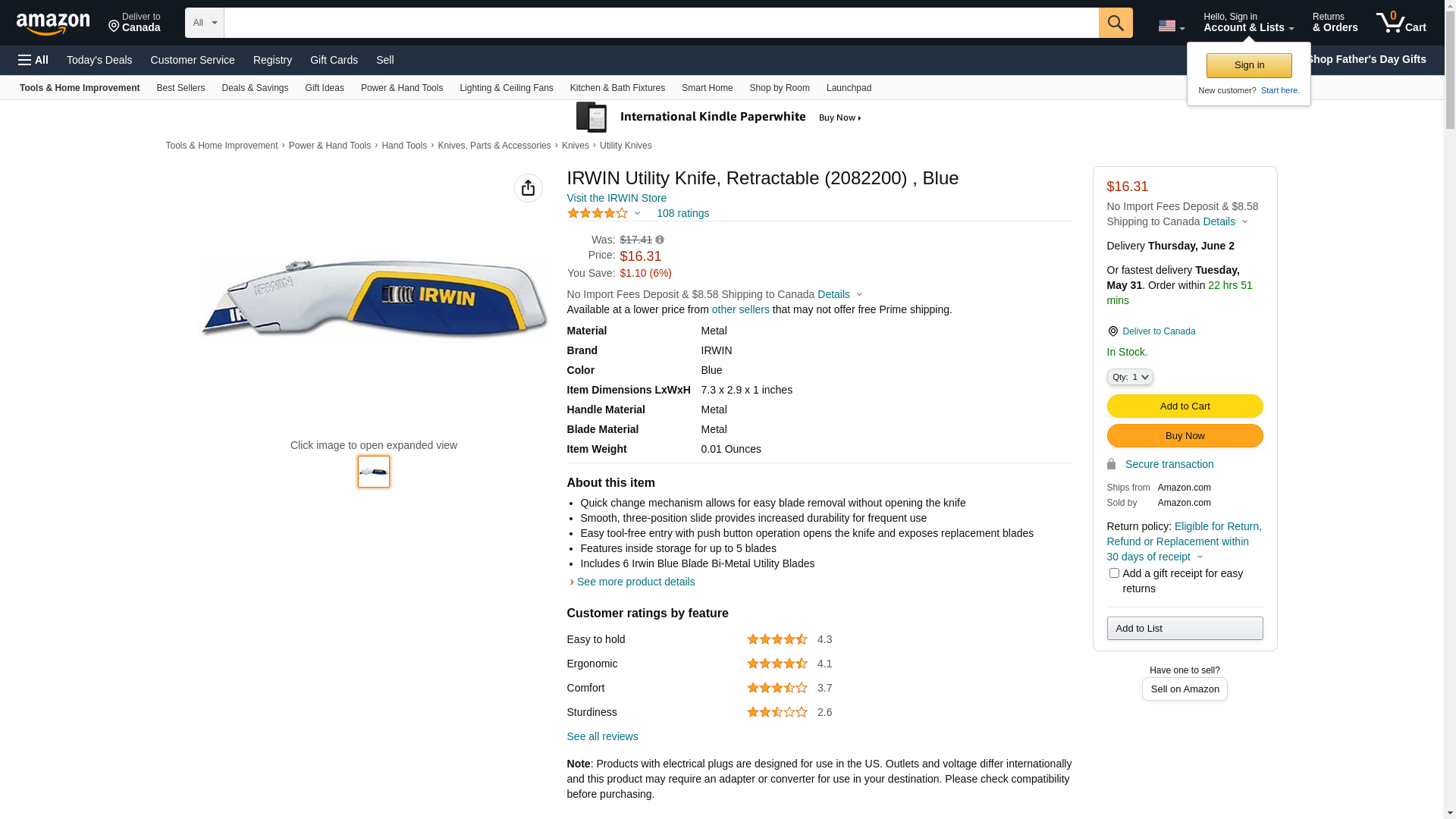Click info icon beside Was price

coord(660,240)
